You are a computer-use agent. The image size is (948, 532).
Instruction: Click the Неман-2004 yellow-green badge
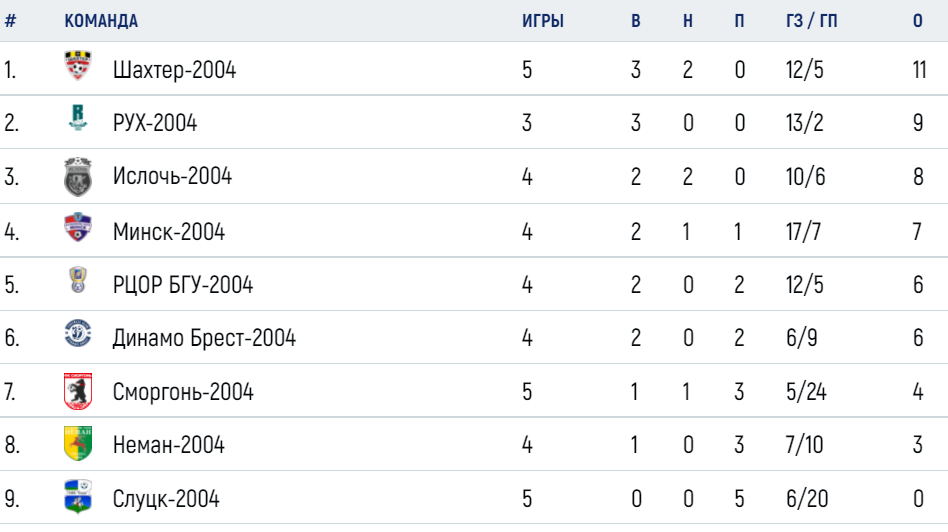(x=78, y=443)
